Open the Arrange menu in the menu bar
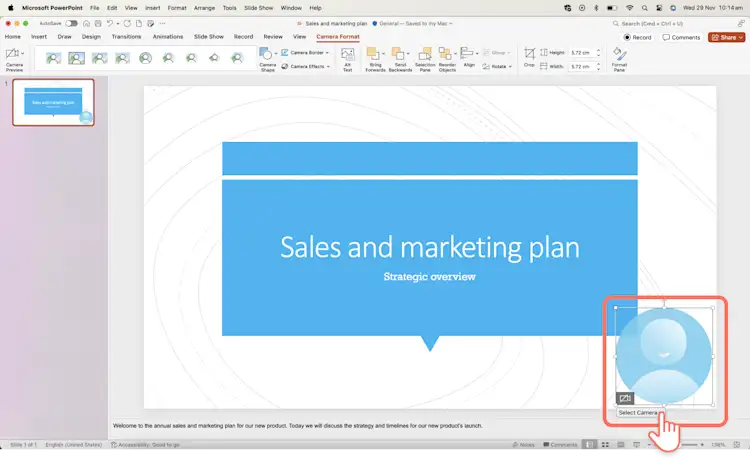Viewport: 750px width, 460px height. click(x=204, y=8)
